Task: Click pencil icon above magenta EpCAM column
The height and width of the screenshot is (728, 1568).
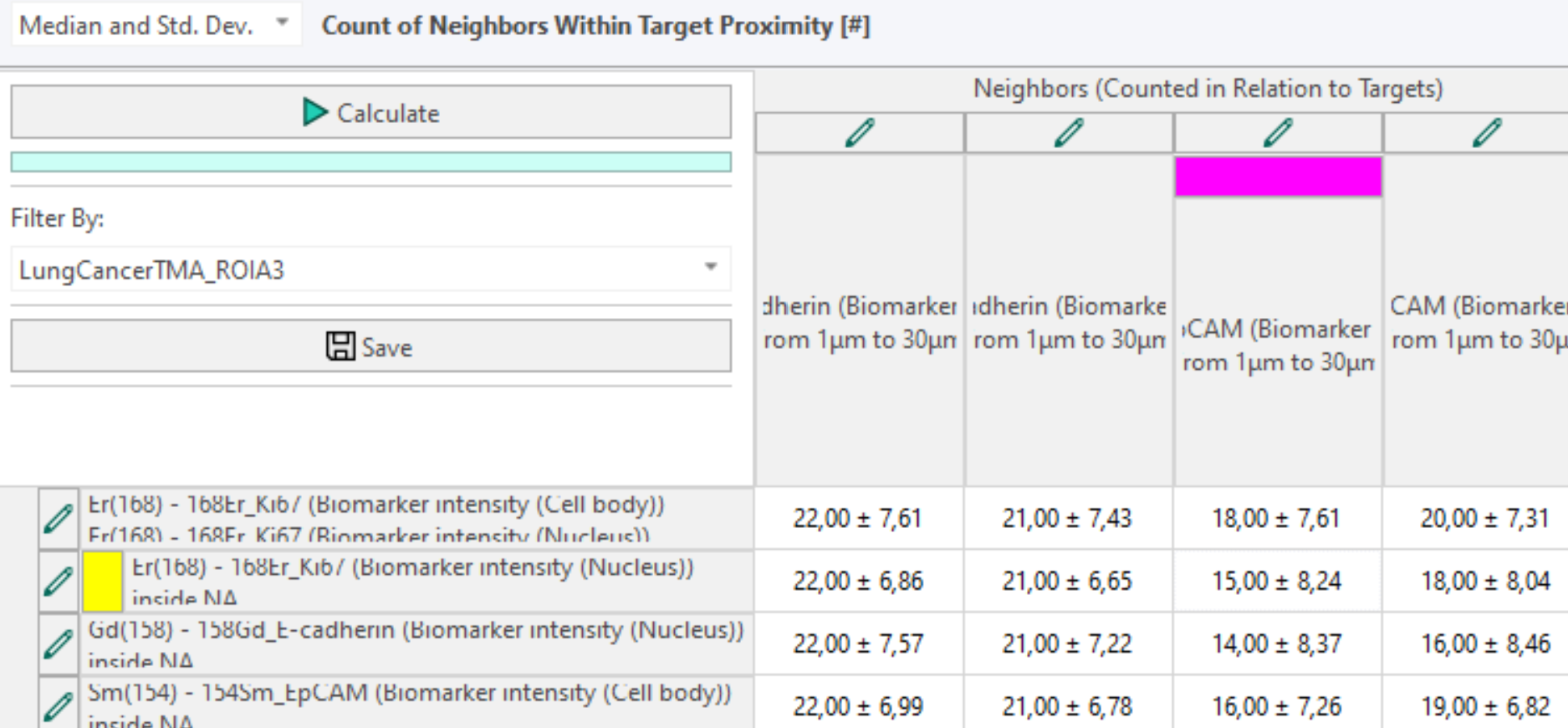Action: pyautogui.click(x=1278, y=133)
